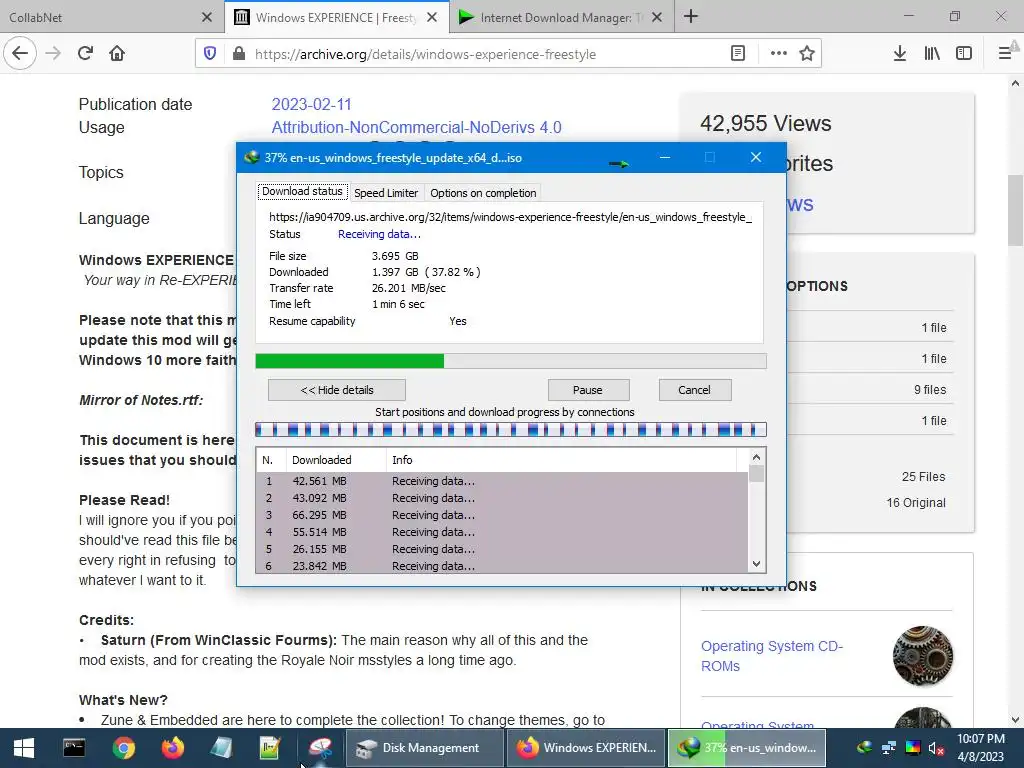Switch to Windows EXPERIEN... Firefox taskbar button

(586, 748)
